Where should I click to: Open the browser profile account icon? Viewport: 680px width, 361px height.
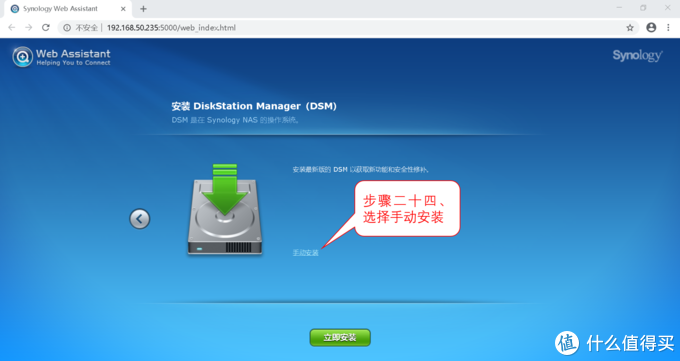pyautogui.click(x=651, y=27)
